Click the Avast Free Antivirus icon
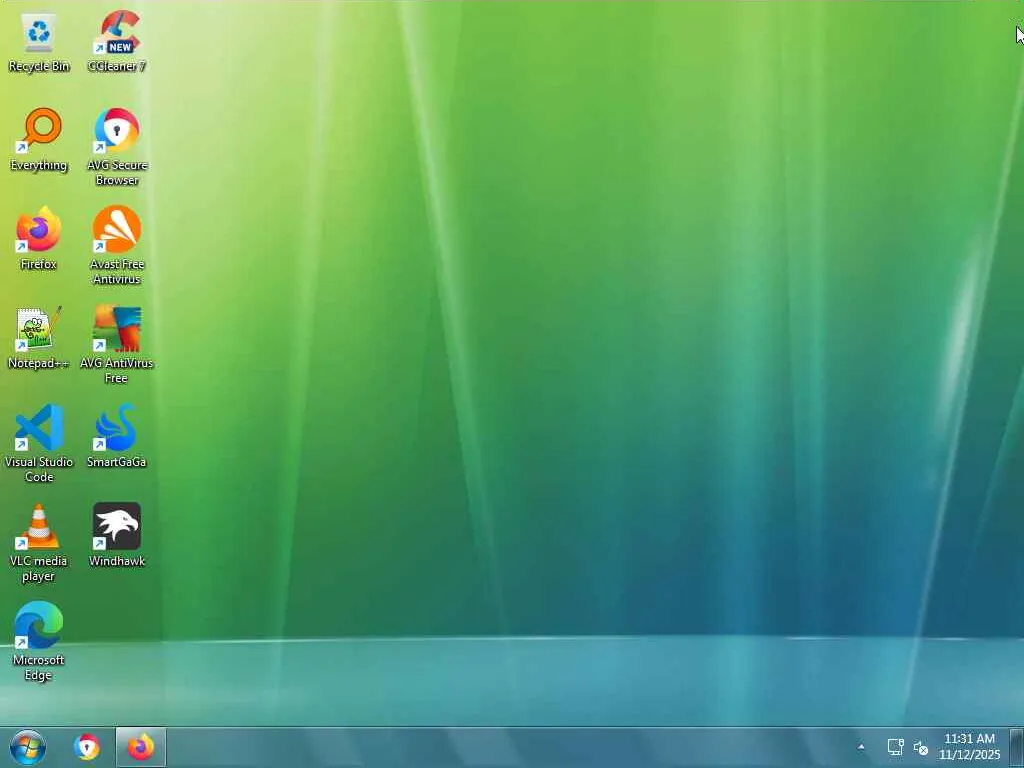 point(117,246)
